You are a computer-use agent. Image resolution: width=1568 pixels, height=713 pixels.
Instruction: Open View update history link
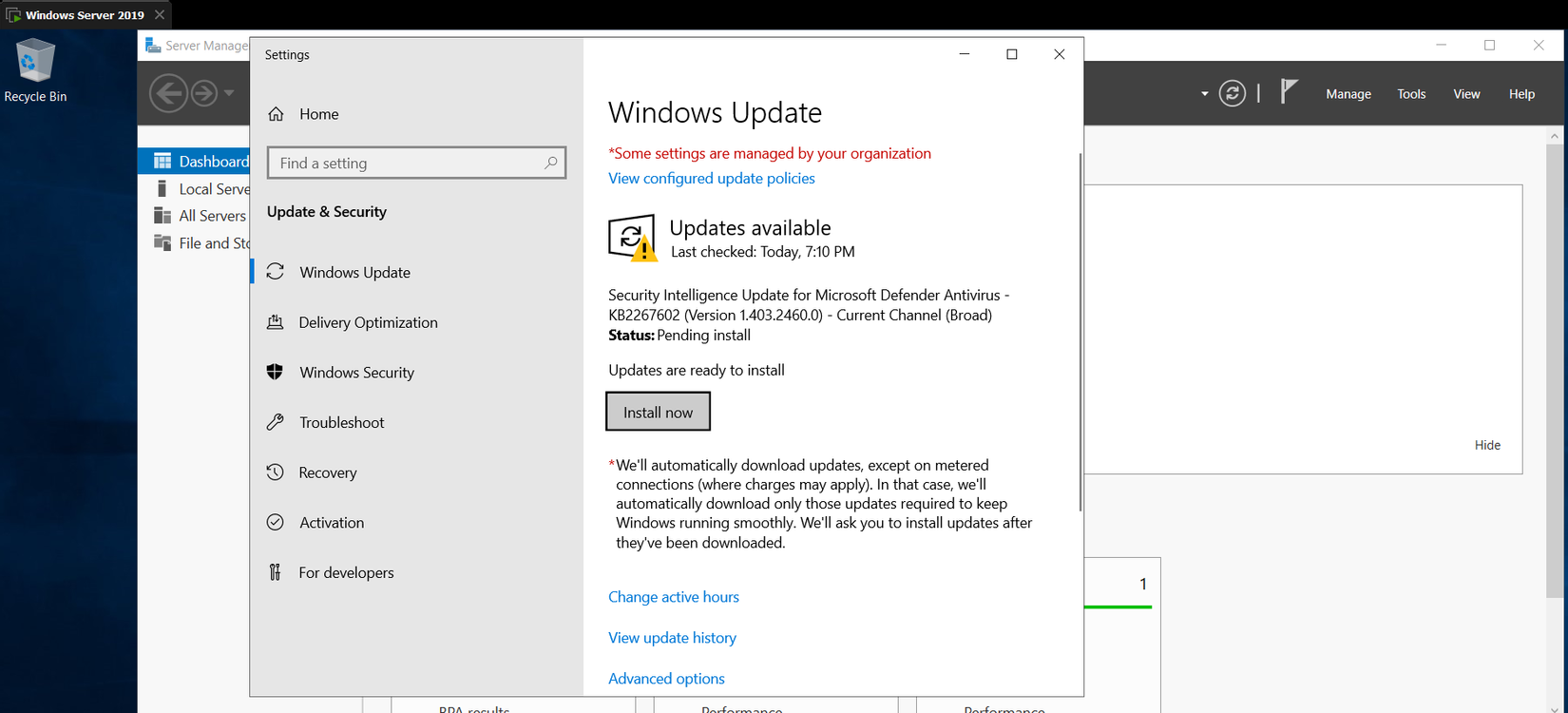[x=673, y=638]
